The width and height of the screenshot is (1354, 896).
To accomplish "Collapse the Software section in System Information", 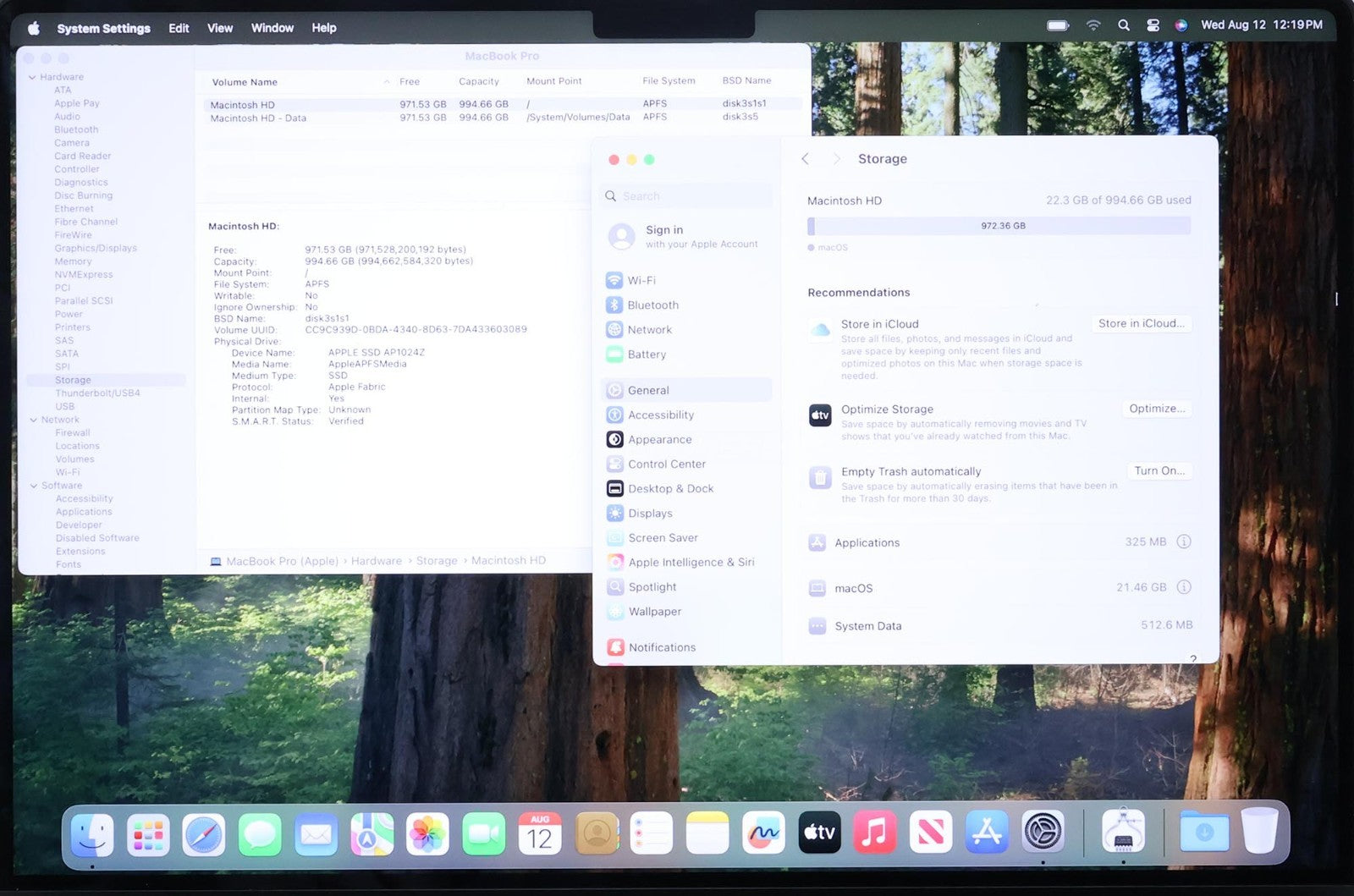I will point(33,486).
